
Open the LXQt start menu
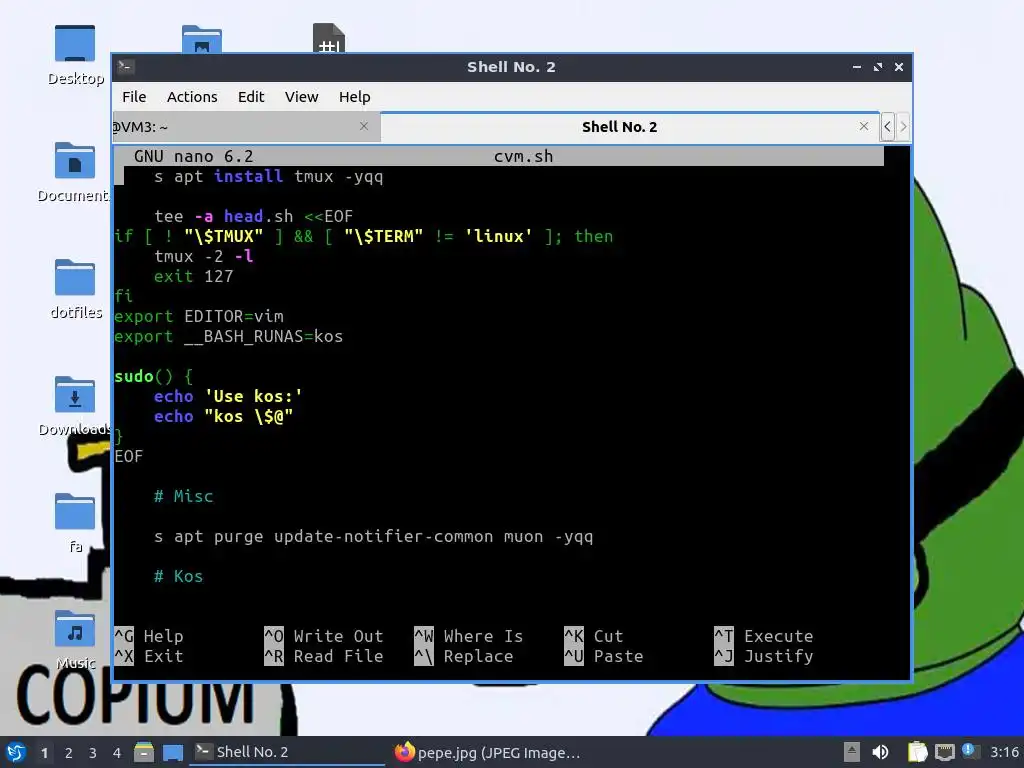click(x=16, y=752)
